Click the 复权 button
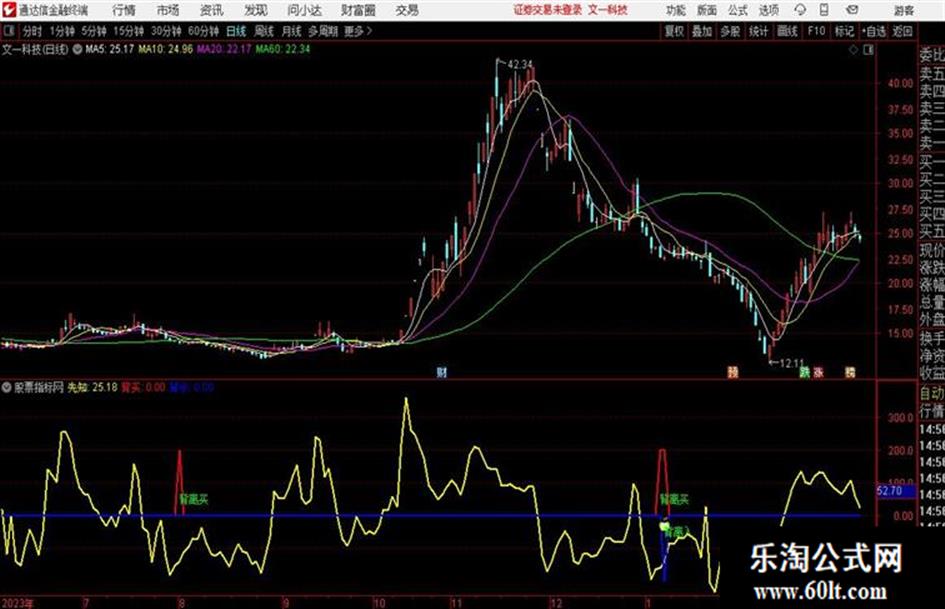The width and height of the screenshot is (945, 609). click(674, 31)
